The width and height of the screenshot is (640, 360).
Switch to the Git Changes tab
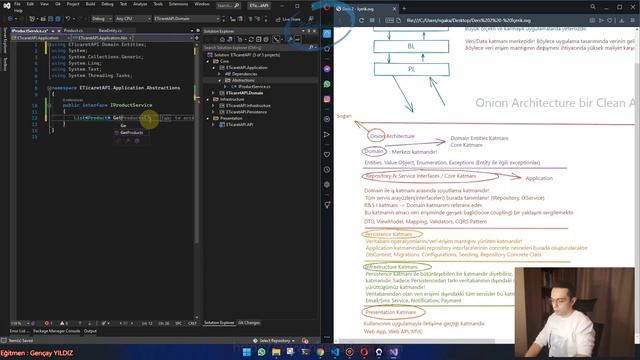coord(249,323)
